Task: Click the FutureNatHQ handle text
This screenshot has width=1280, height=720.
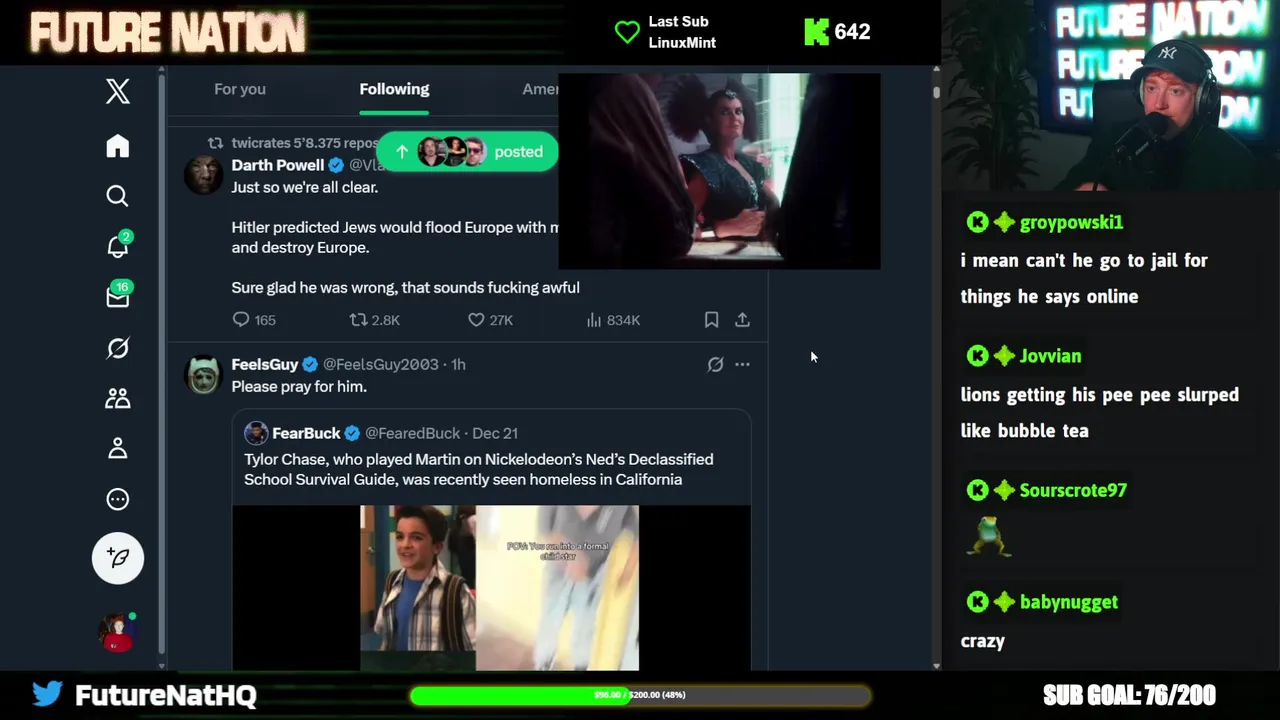Action: point(166,695)
